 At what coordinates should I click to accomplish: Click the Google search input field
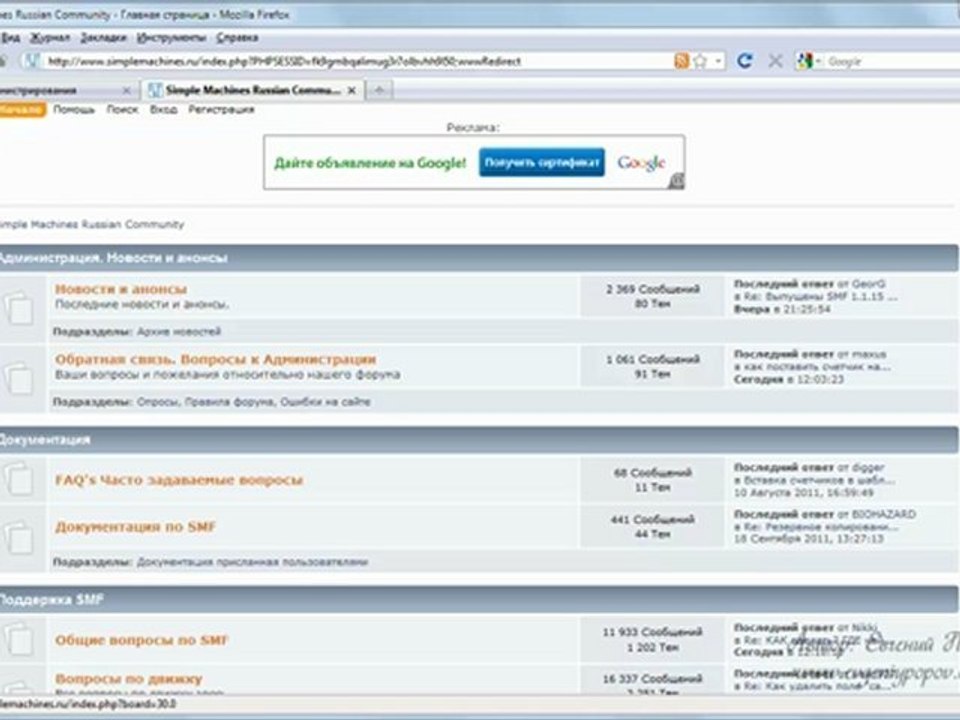coord(892,61)
